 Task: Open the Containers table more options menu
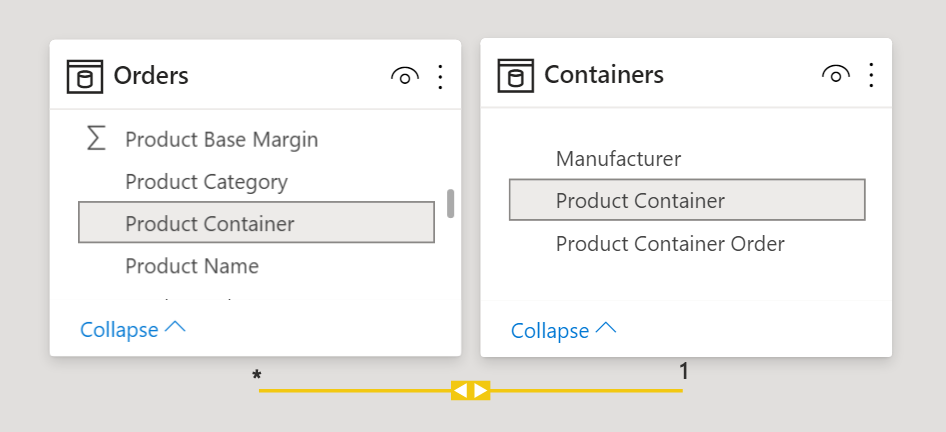pyautogui.click(x=871, y=75)
